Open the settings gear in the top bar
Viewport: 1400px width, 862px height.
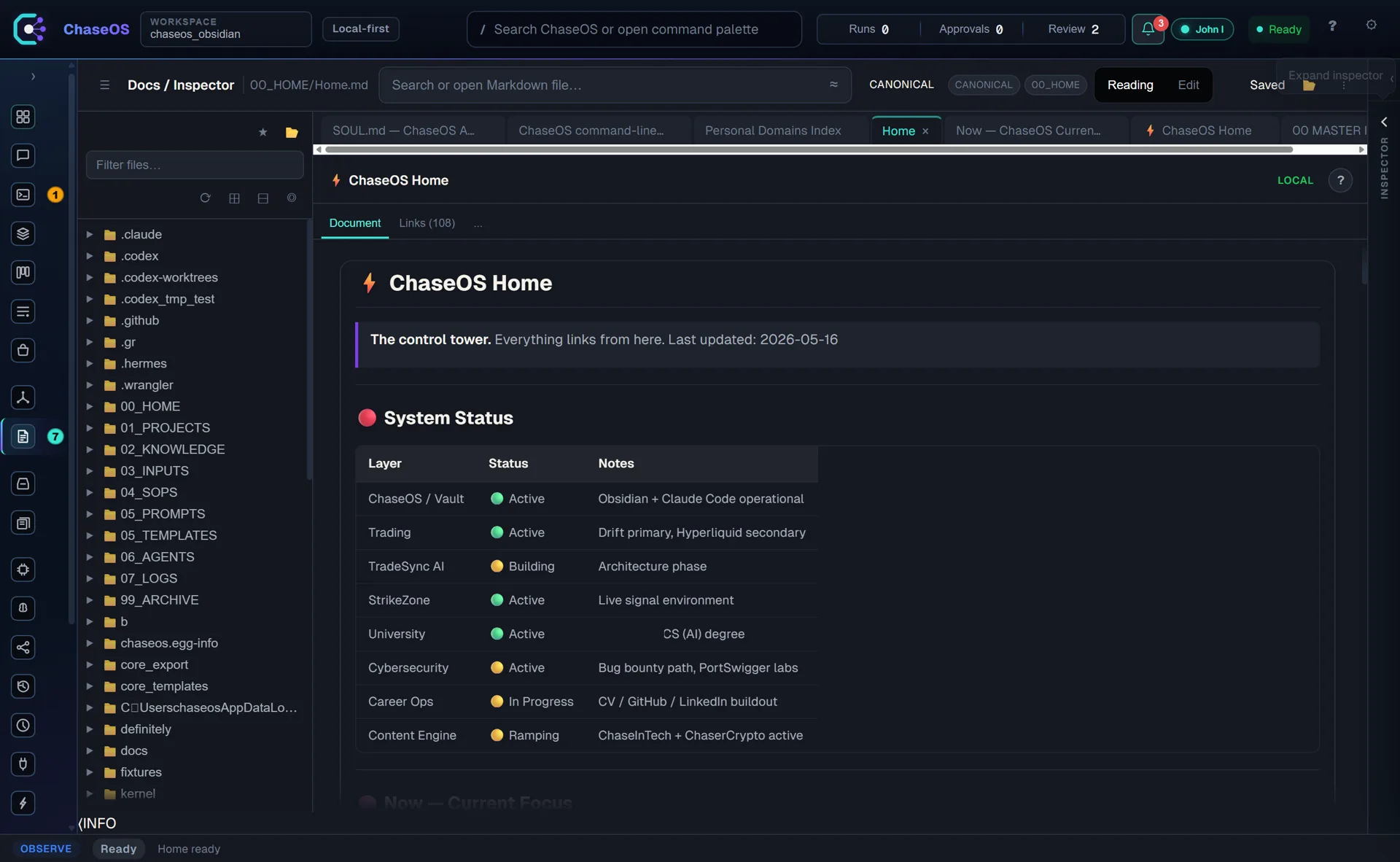[x=1372, y=26]
